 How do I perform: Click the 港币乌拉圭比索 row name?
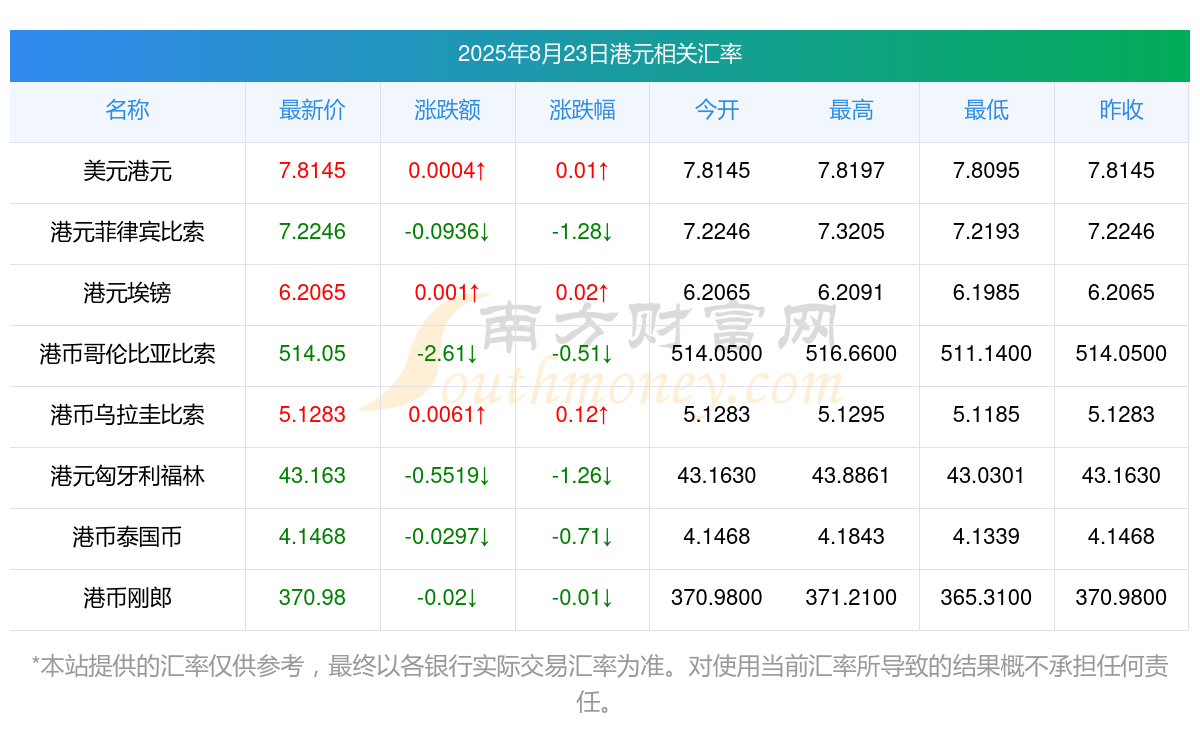coord(127,415)
